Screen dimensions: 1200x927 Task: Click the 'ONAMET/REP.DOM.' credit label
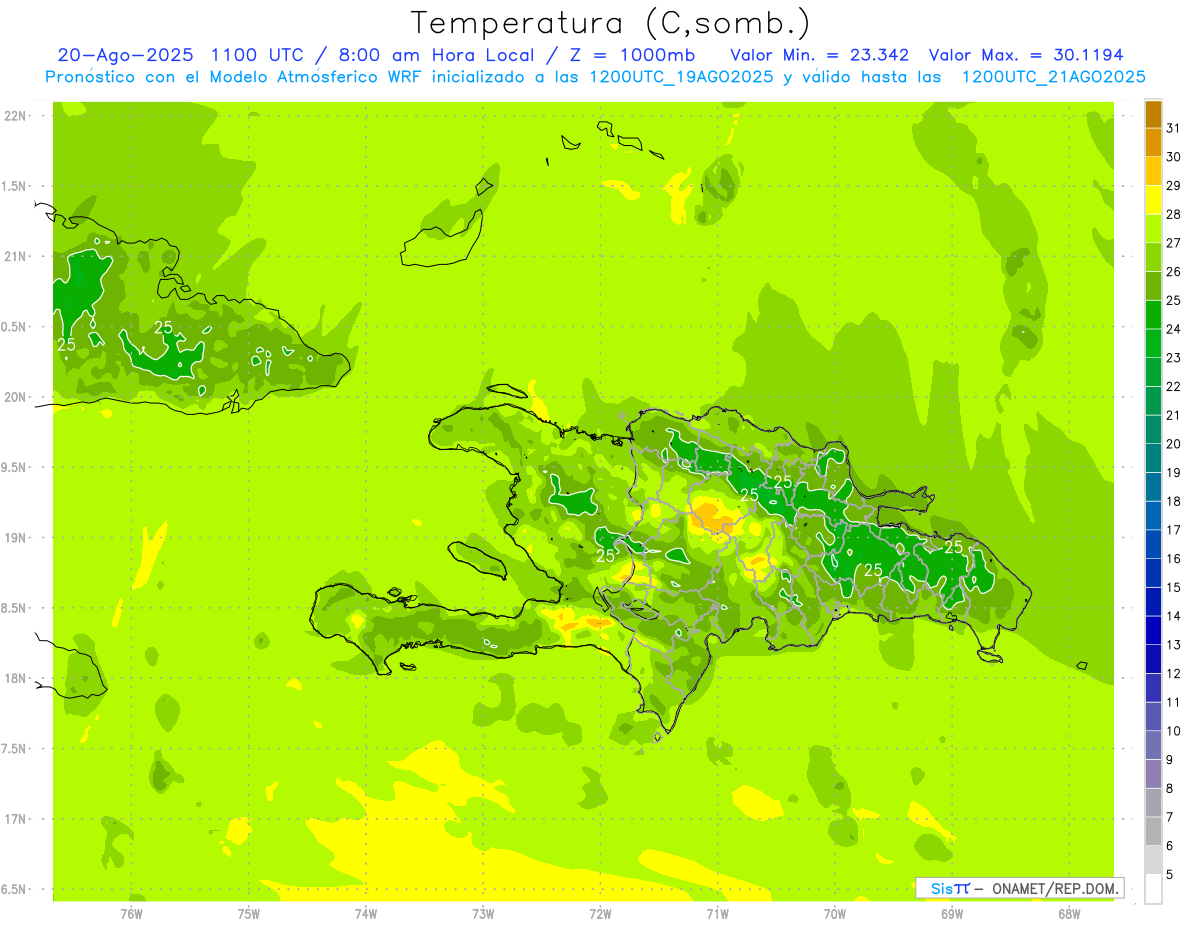click(x=1057, y=888)
